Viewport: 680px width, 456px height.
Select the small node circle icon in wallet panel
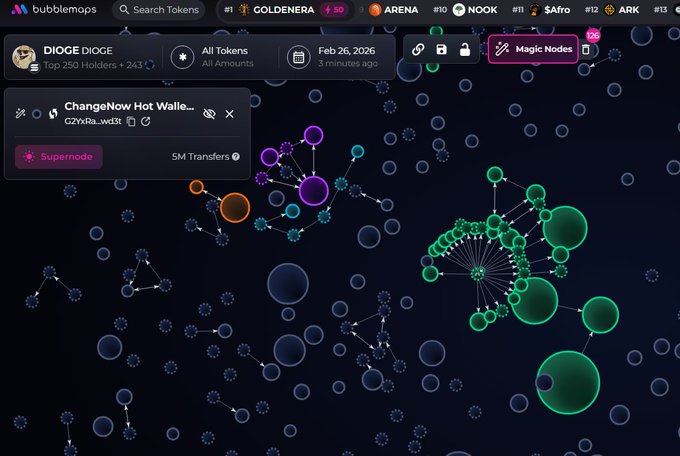[x=37, y=114]
